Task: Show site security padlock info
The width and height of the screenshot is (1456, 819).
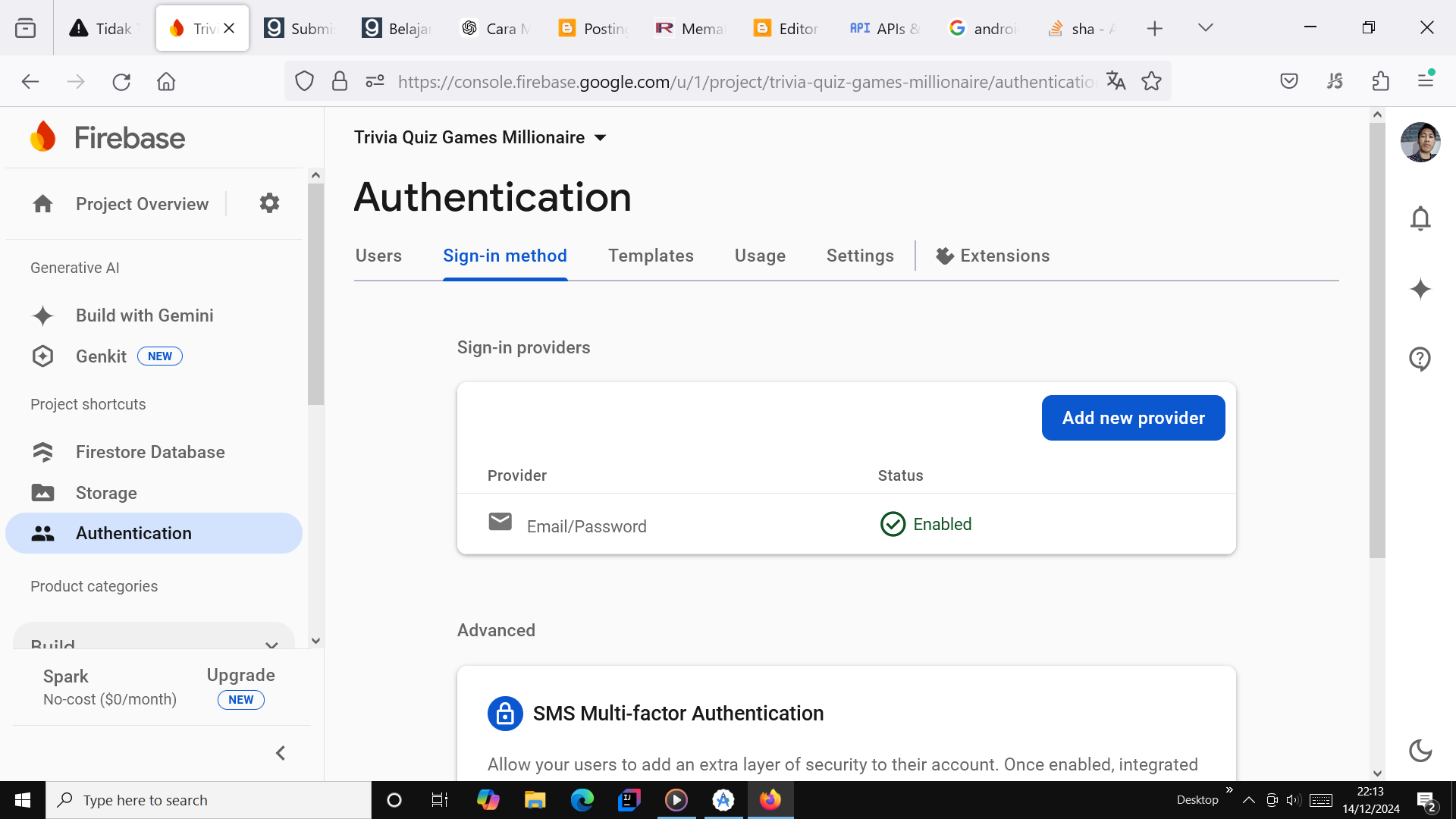Action: 340,81
